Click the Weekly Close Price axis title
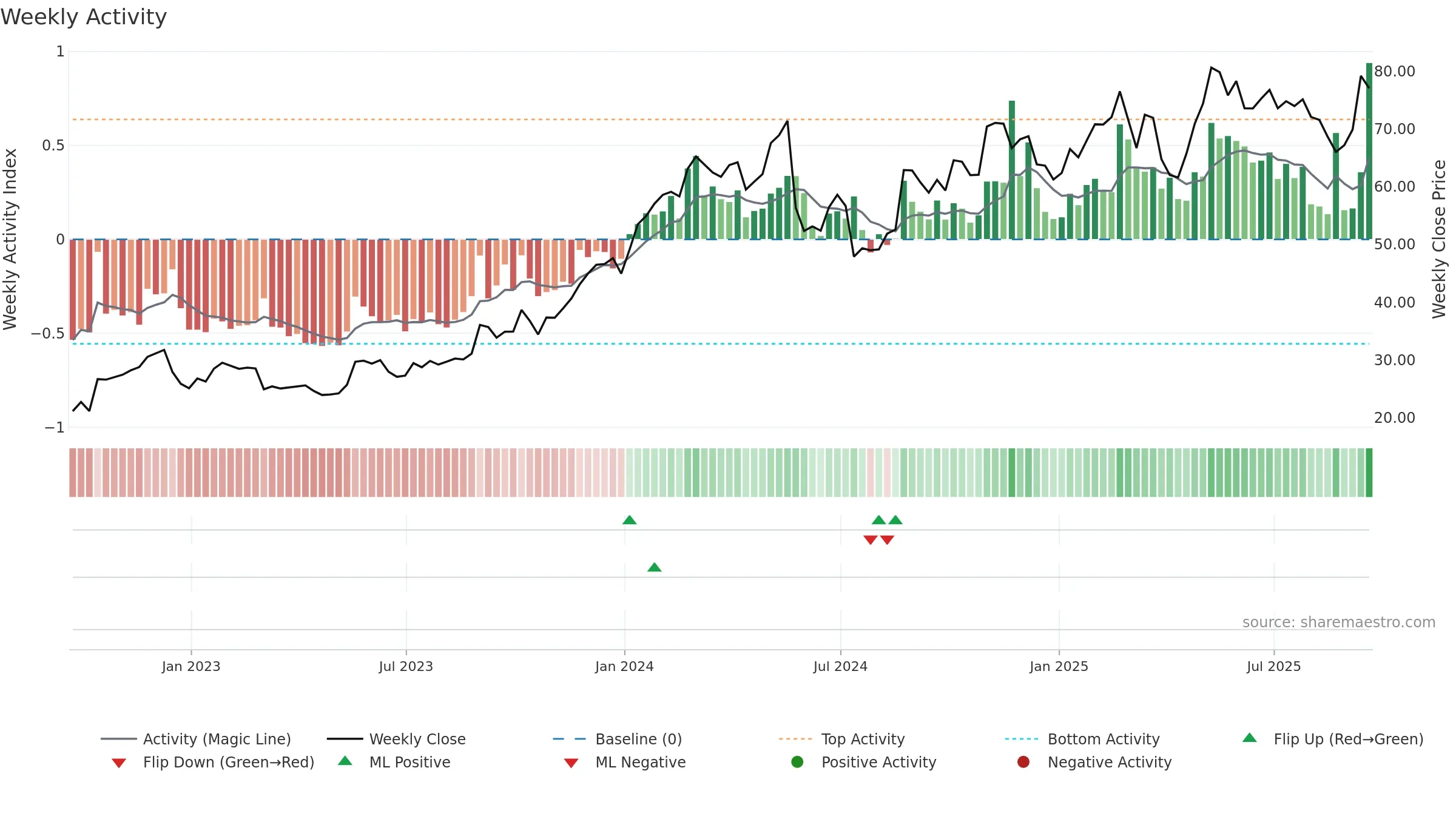Image resolution: width=1456 pixels, height=819 pixels. coord(1440,239)
